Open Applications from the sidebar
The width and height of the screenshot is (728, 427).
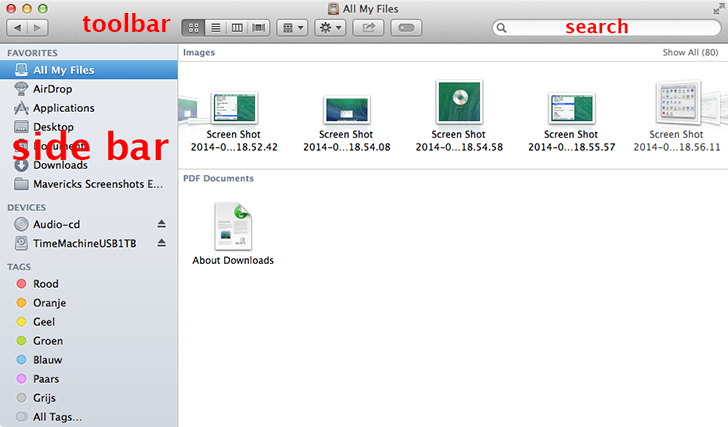(x=89, y=108)
